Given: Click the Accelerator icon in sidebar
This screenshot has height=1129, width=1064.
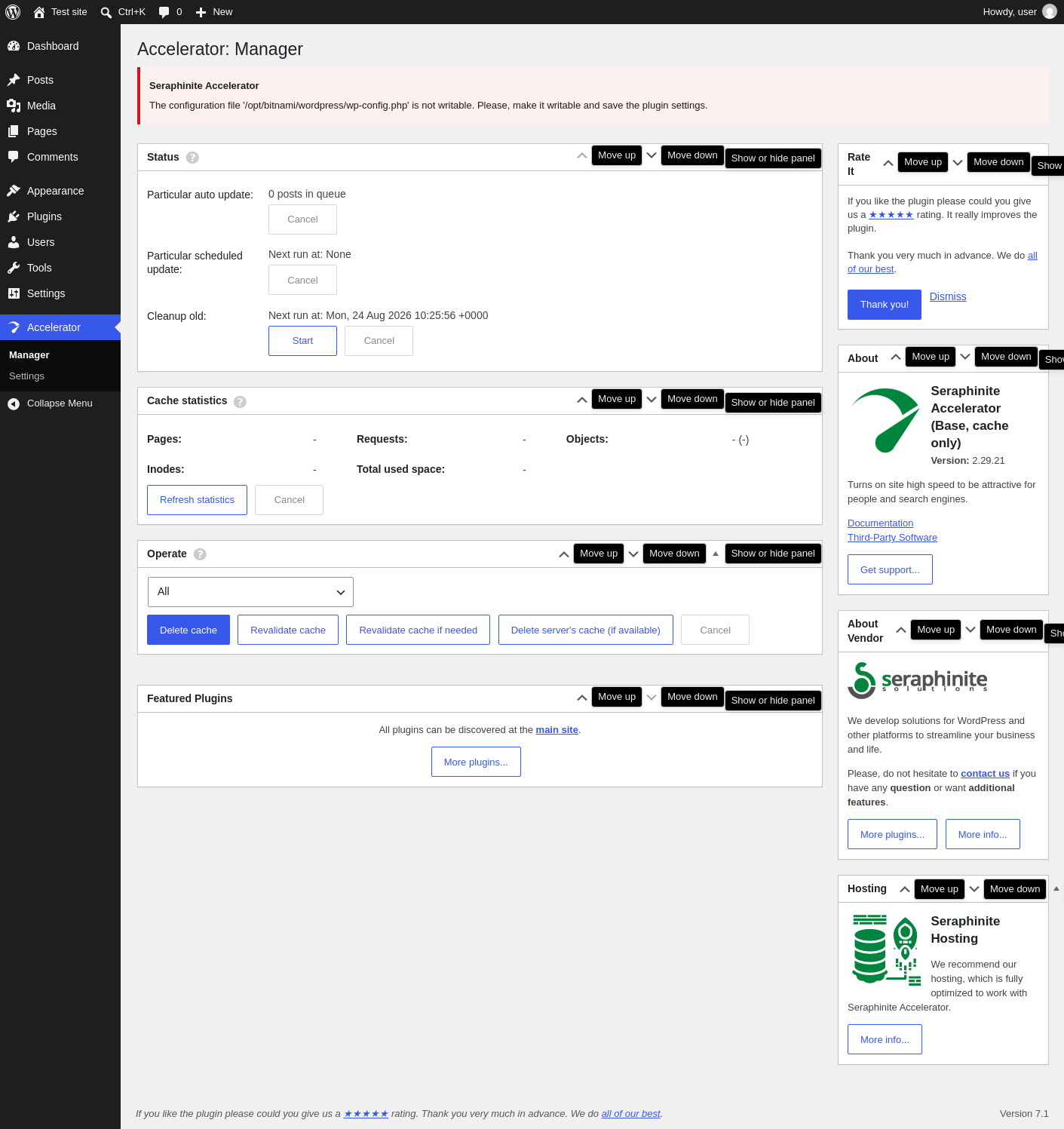Looking at the screenshot, I should click(14, 327).
